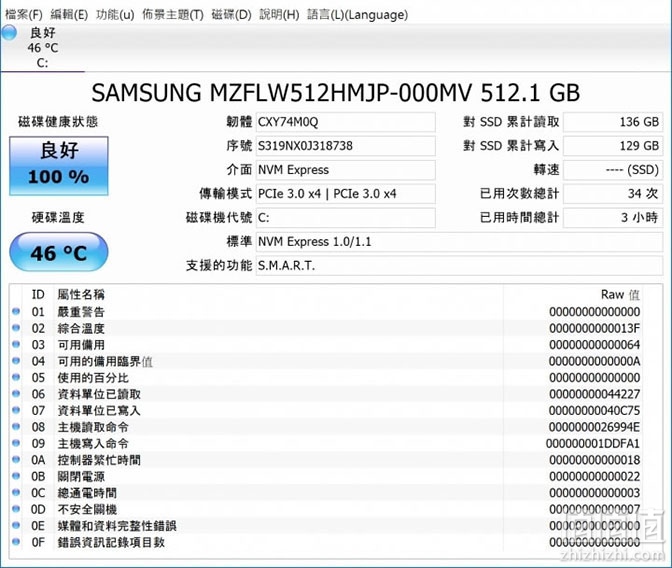This screenshot has width=672, height=568.
Task: Click the status dot for attribute 02 綜合溫度
Action: tap(16, 328)
